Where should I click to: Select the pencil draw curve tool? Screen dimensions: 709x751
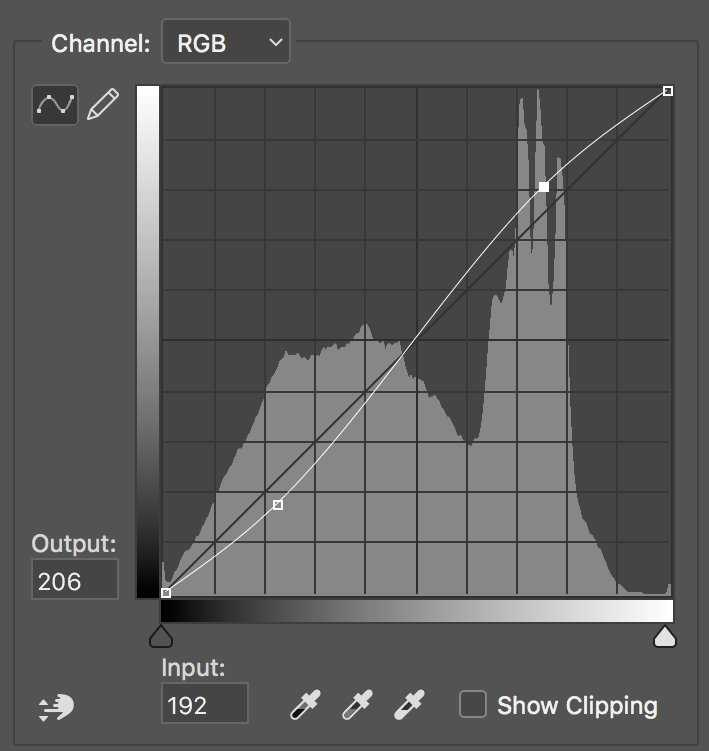(x=102, y=104)
